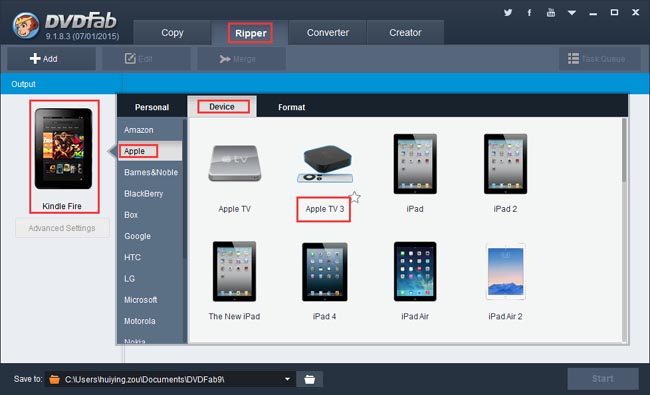Open DVDFab YouTube channel icon

(551, 12)
